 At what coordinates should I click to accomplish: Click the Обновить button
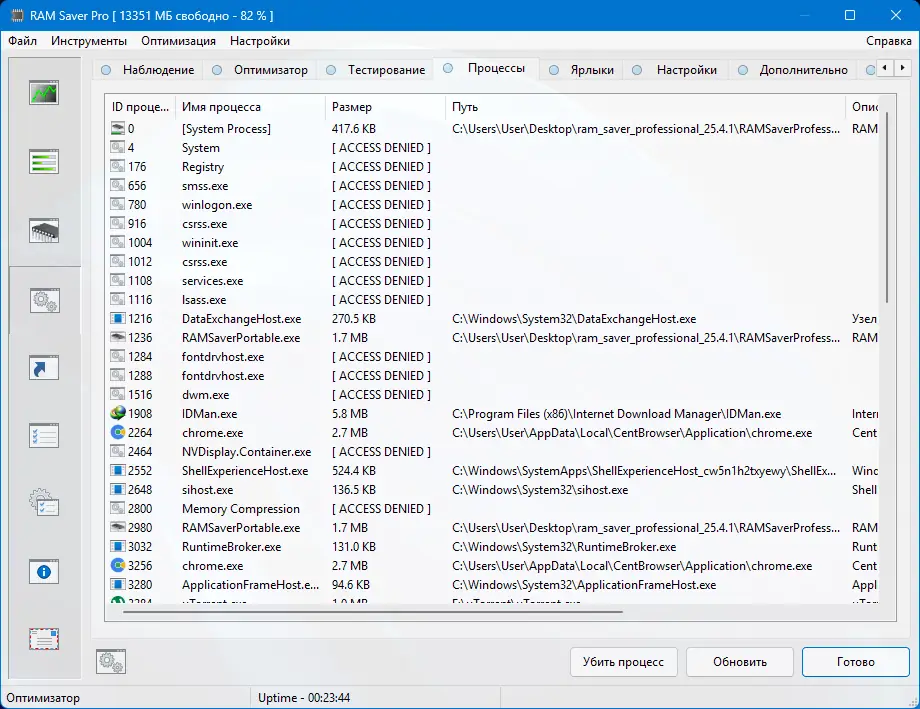(x=740, y=662)
